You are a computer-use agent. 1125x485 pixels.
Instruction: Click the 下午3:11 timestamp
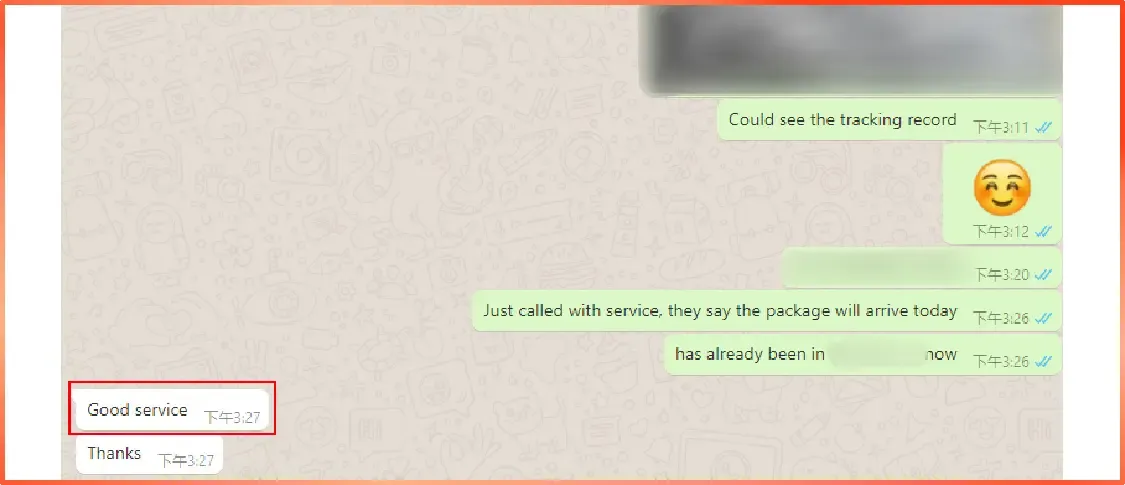tap(1001, 128)
